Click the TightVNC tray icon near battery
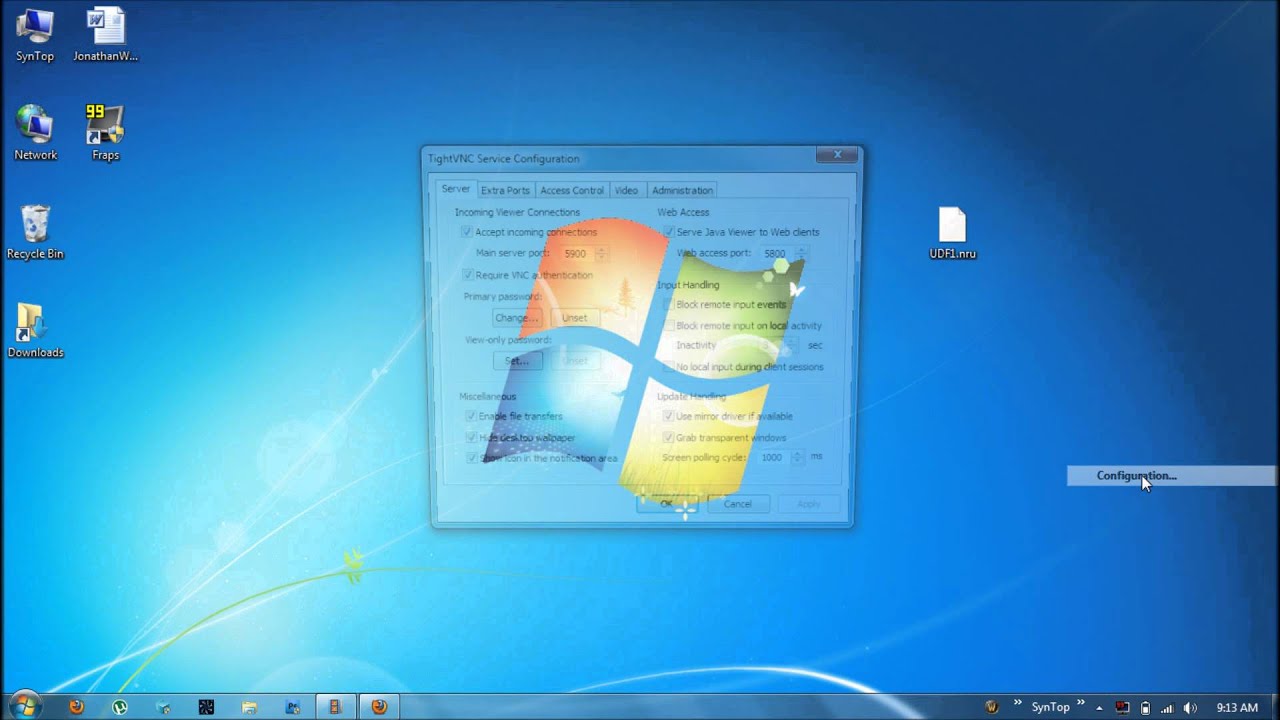This screenshot has width=1280, height=720. (x=1123, y=708)
